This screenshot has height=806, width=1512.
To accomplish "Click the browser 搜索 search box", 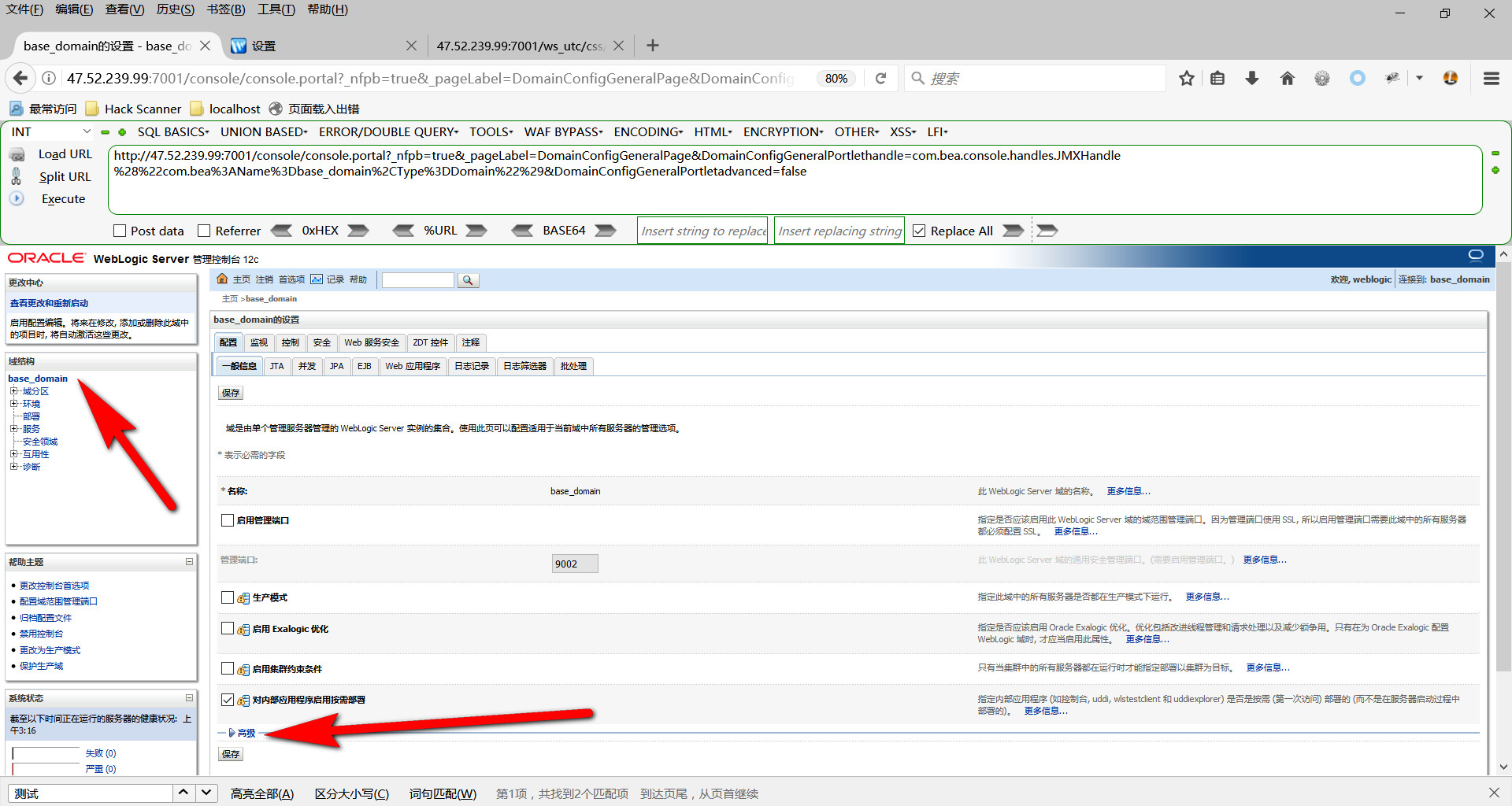I will 1036,78.
